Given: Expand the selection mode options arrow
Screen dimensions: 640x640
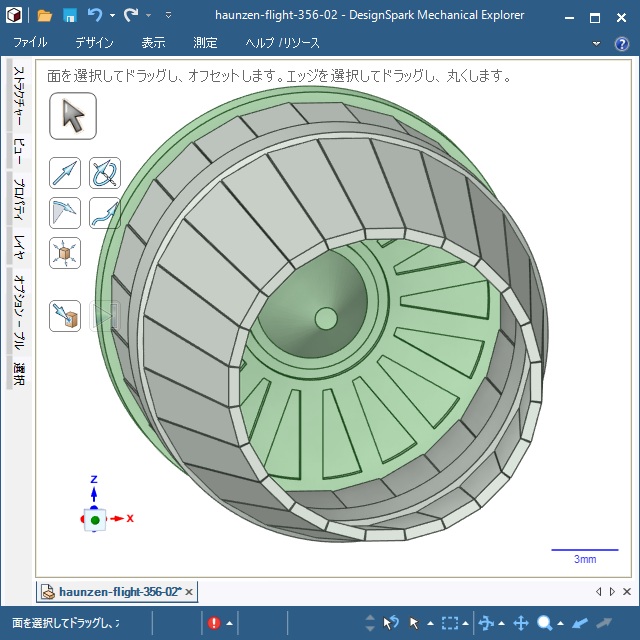Looking at the screenshot, I should click(x=430, y=623).
